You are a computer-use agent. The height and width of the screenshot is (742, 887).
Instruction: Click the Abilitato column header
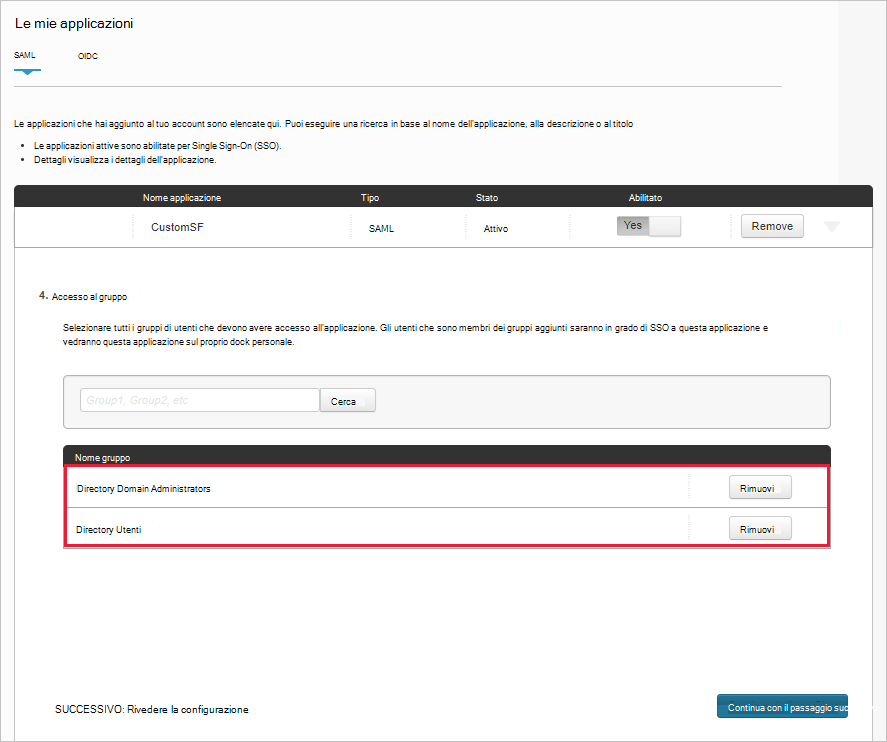[645, 197]
